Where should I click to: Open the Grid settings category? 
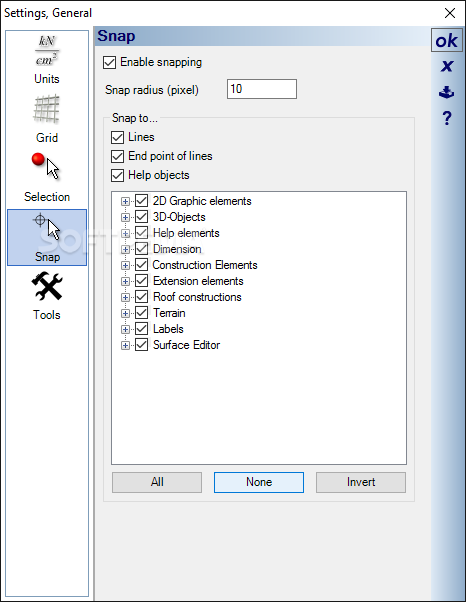tap(47, 119)
